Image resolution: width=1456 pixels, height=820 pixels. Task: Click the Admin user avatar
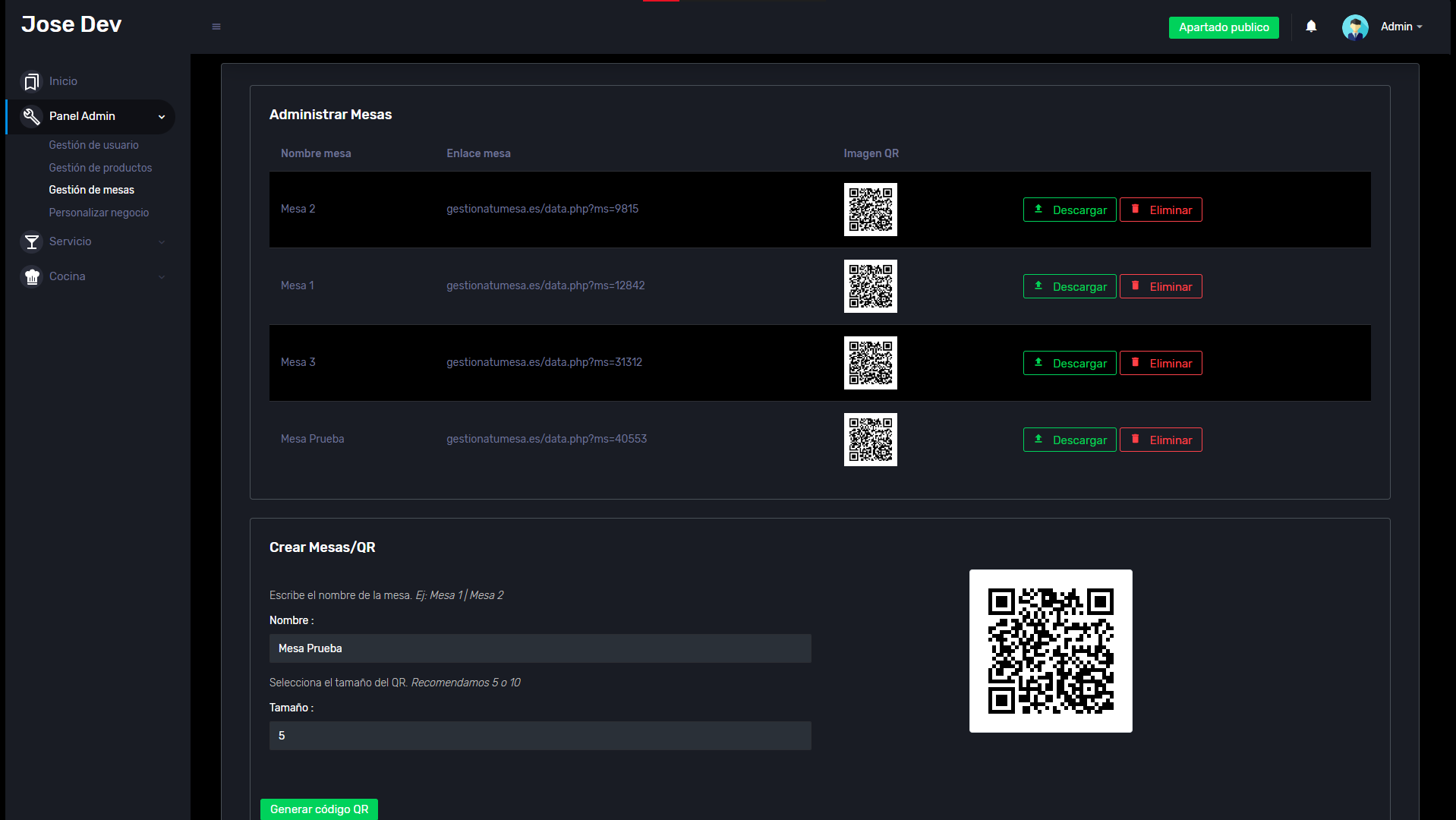click(x=1354, y=27)
